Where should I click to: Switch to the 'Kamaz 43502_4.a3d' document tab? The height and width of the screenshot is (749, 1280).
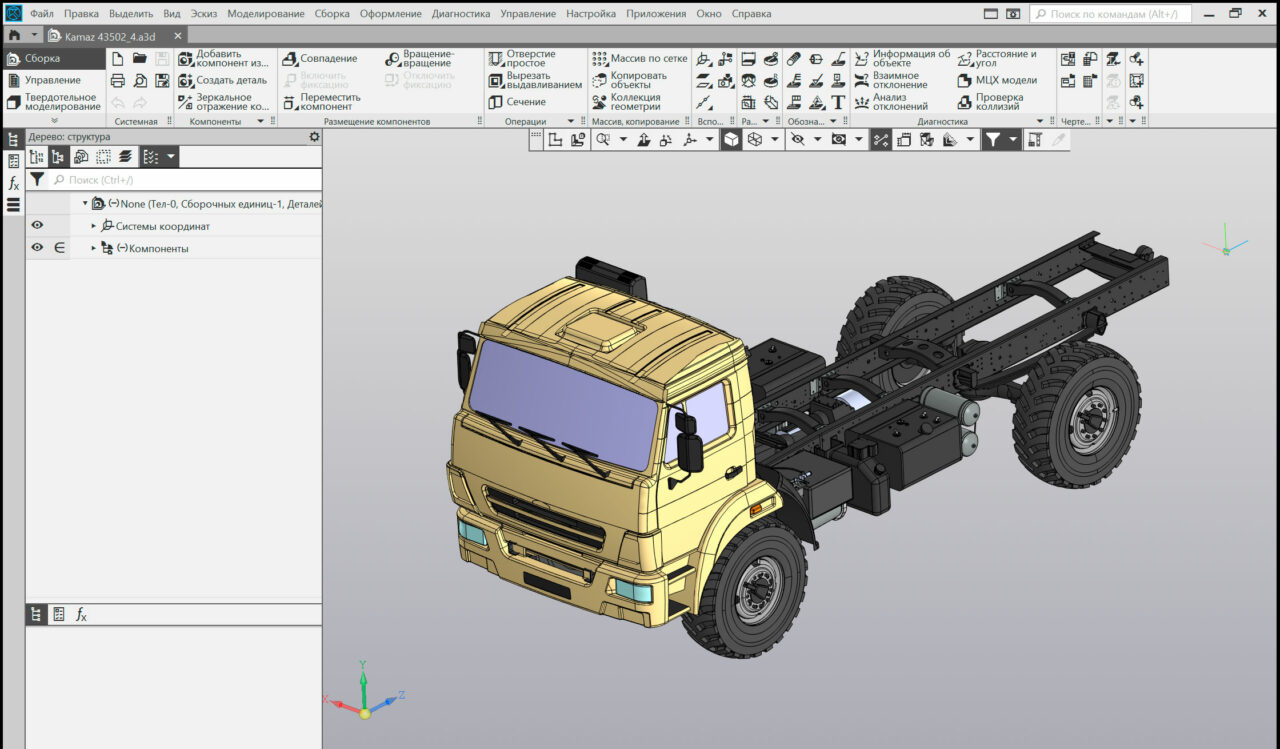pos(108,35)
